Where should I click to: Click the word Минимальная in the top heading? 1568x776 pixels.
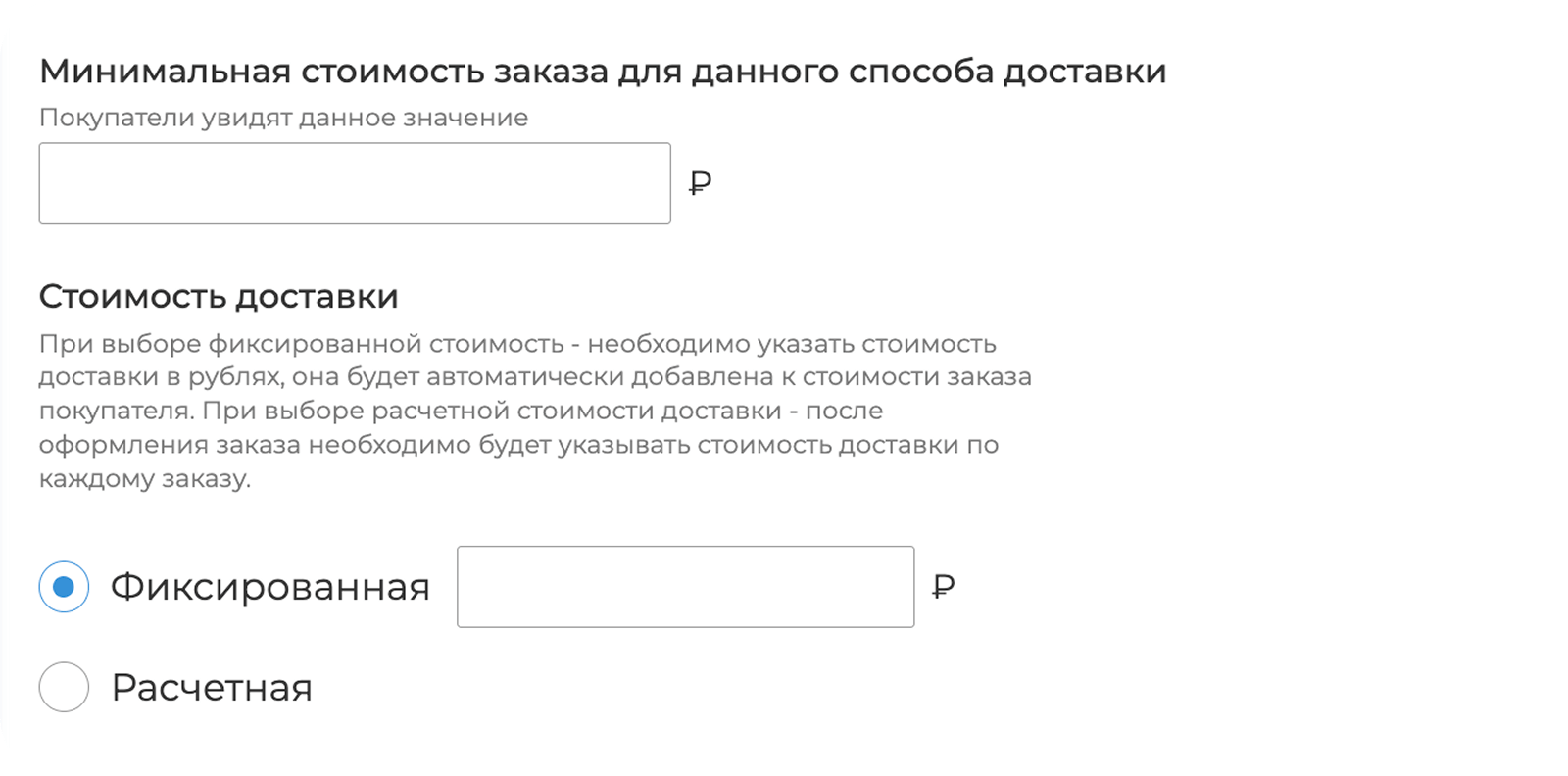(x=165, y=72)
